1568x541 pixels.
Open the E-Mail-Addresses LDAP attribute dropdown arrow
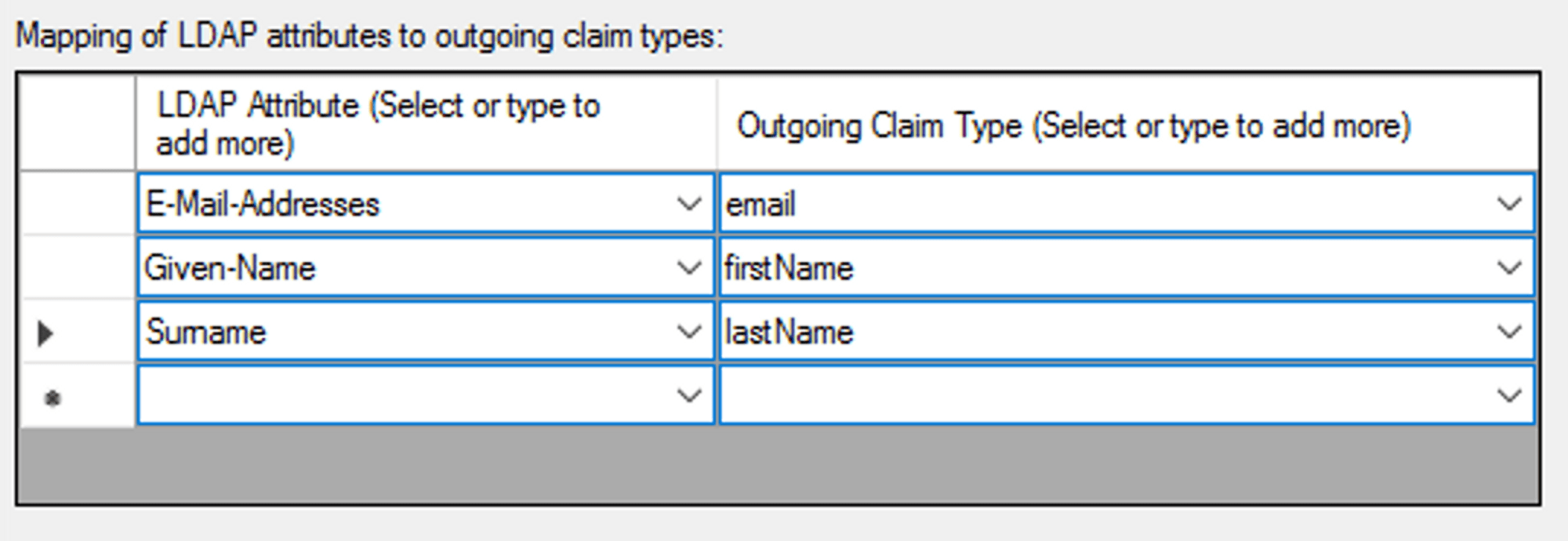coord(688,205)
